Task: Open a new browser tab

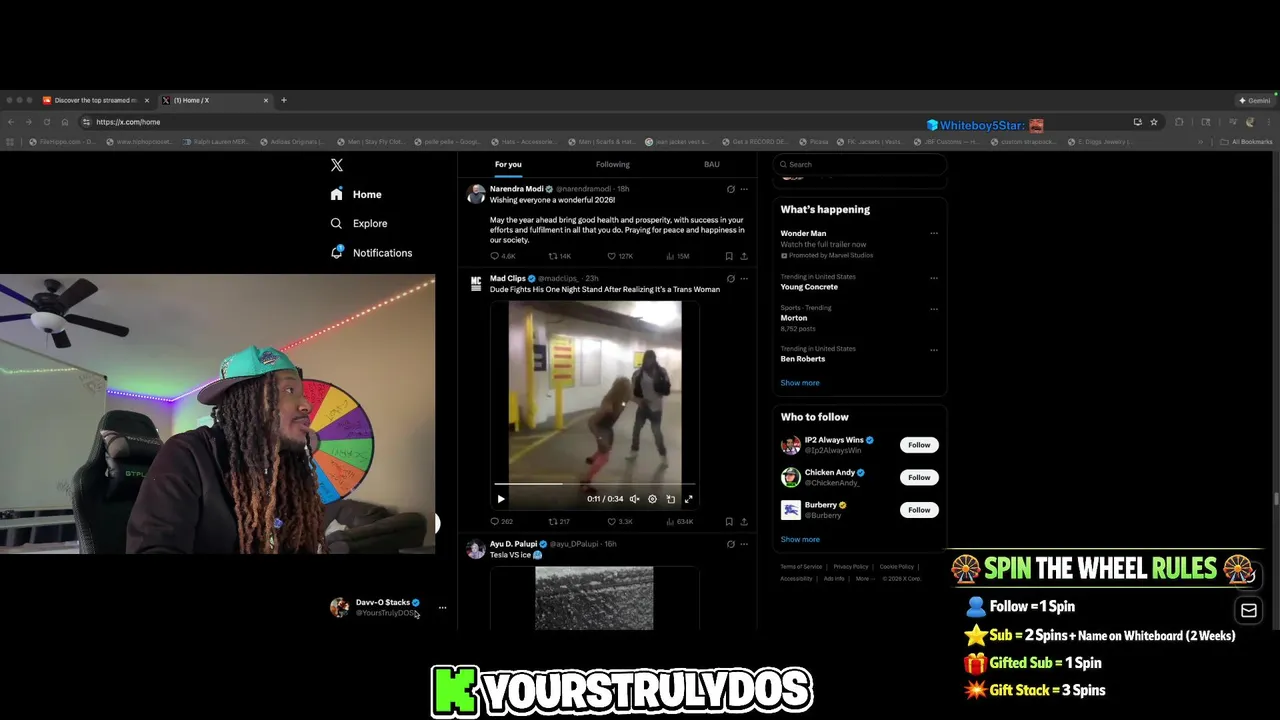Action: [x=284, y=100]
